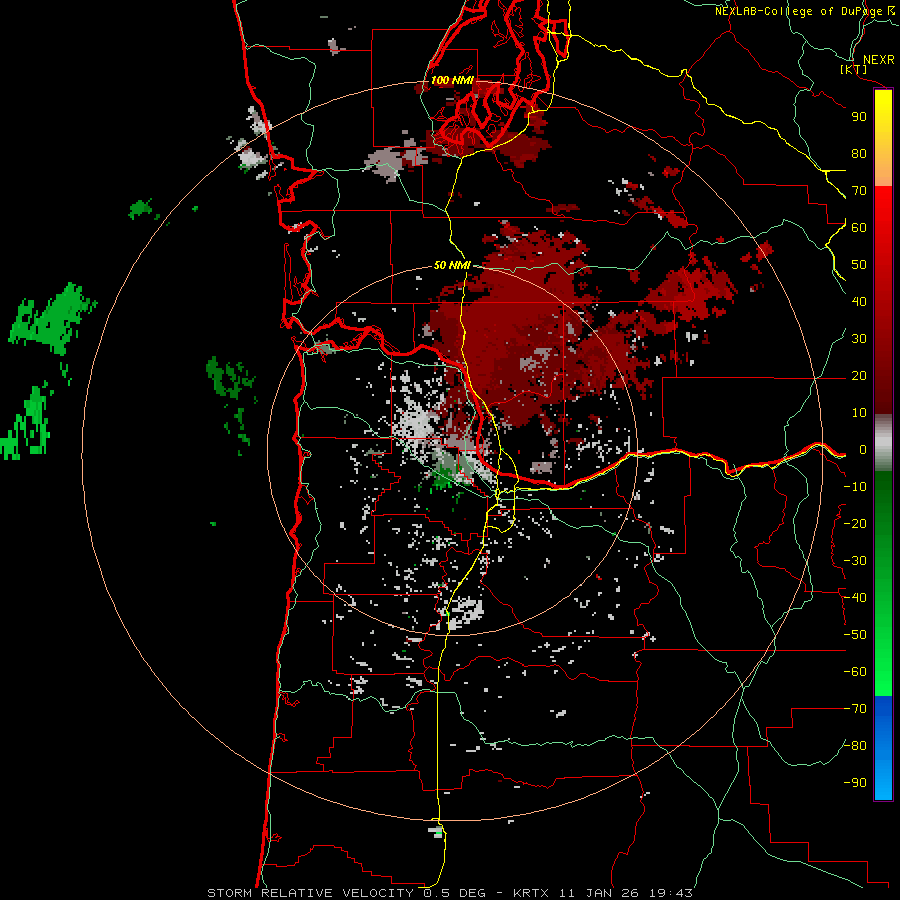
Task: Click the [KT] unit label
Action: 853,70
